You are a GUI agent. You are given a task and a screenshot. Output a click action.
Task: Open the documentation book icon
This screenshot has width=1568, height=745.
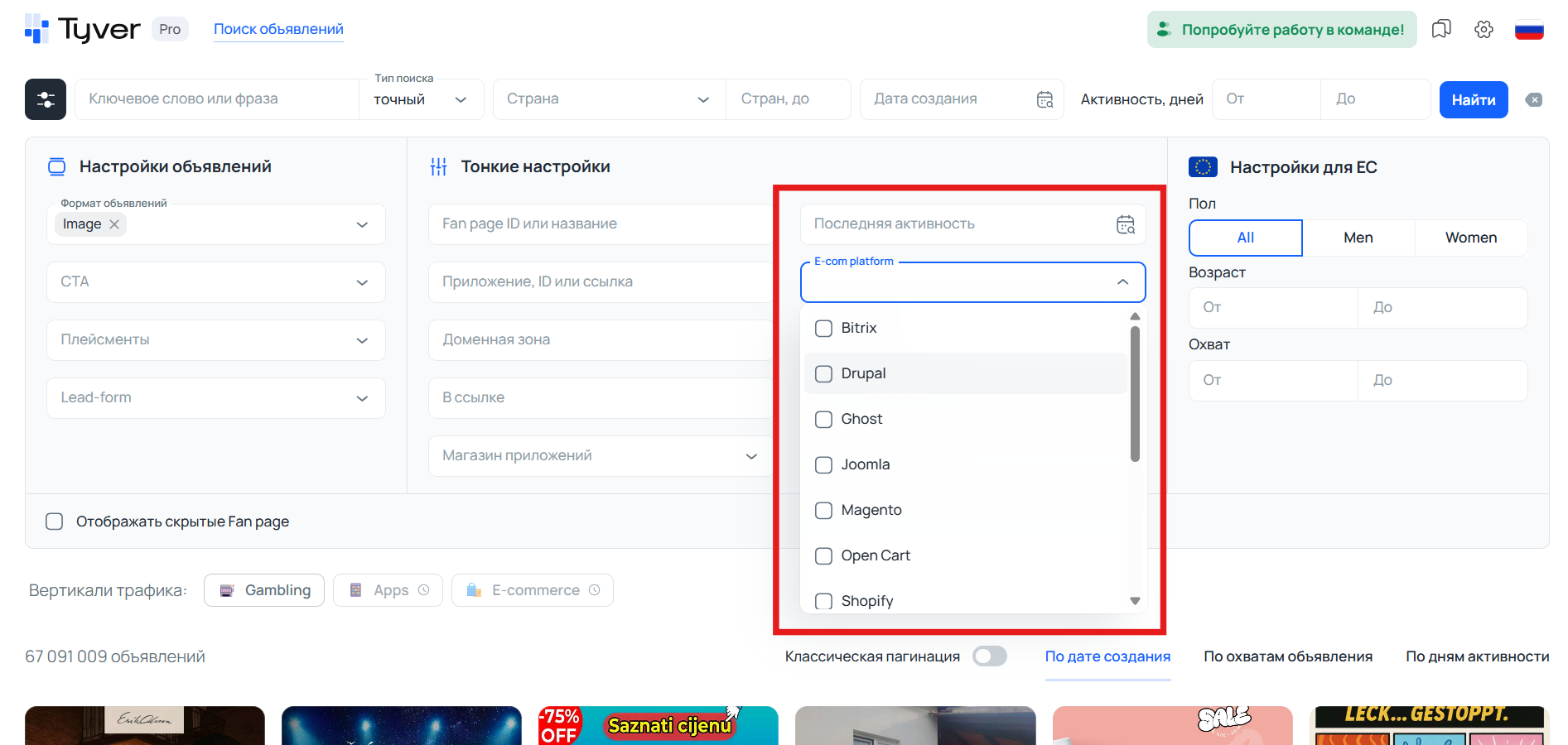[1441, 28]
